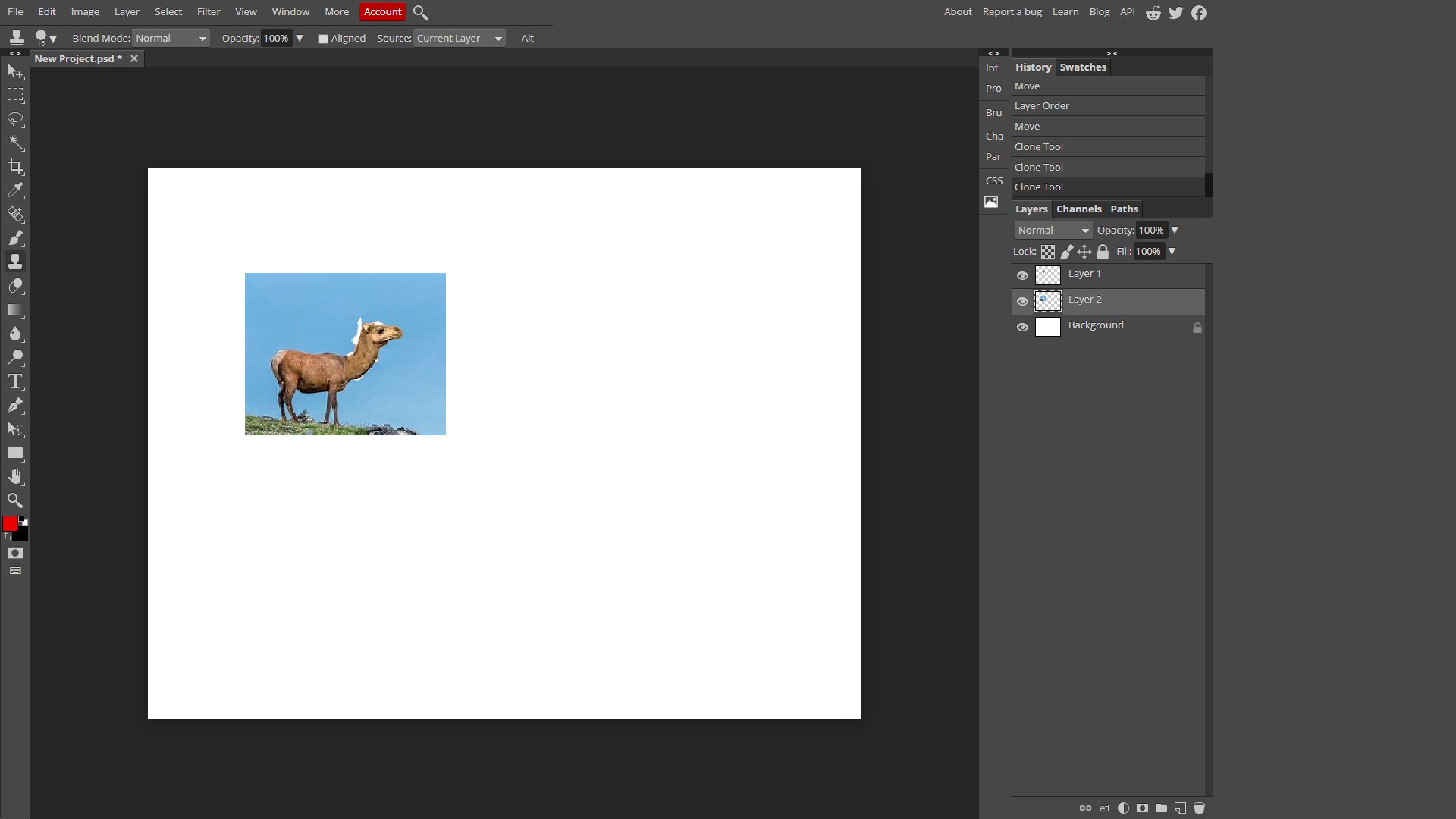Open the Reddit link icon
1456x819 pixels.
point(1153,12)
